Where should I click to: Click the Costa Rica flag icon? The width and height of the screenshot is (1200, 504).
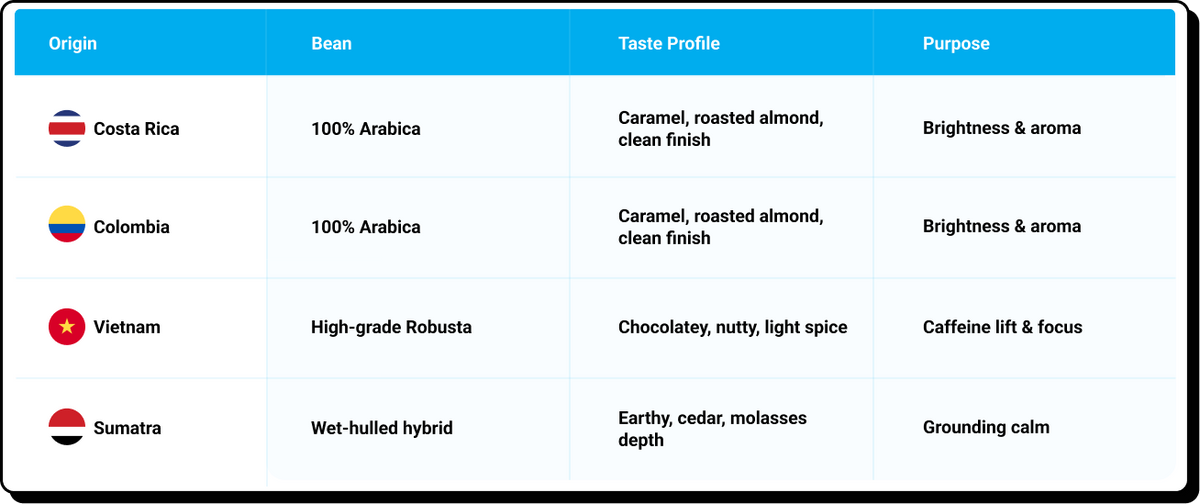67,129
